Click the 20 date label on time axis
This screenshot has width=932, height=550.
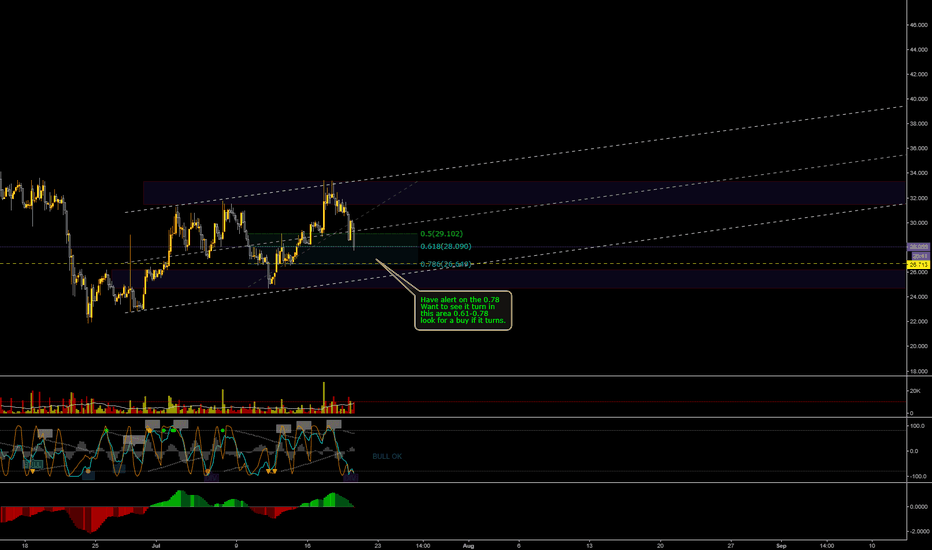pyautogui.click(x=660, y=545)
